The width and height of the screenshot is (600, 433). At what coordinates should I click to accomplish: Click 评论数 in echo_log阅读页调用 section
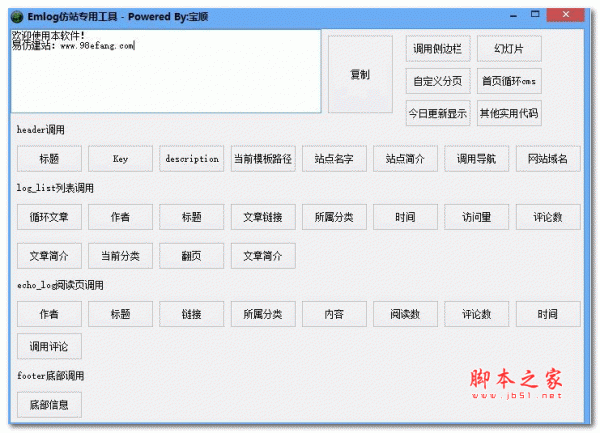coord(477,314)
